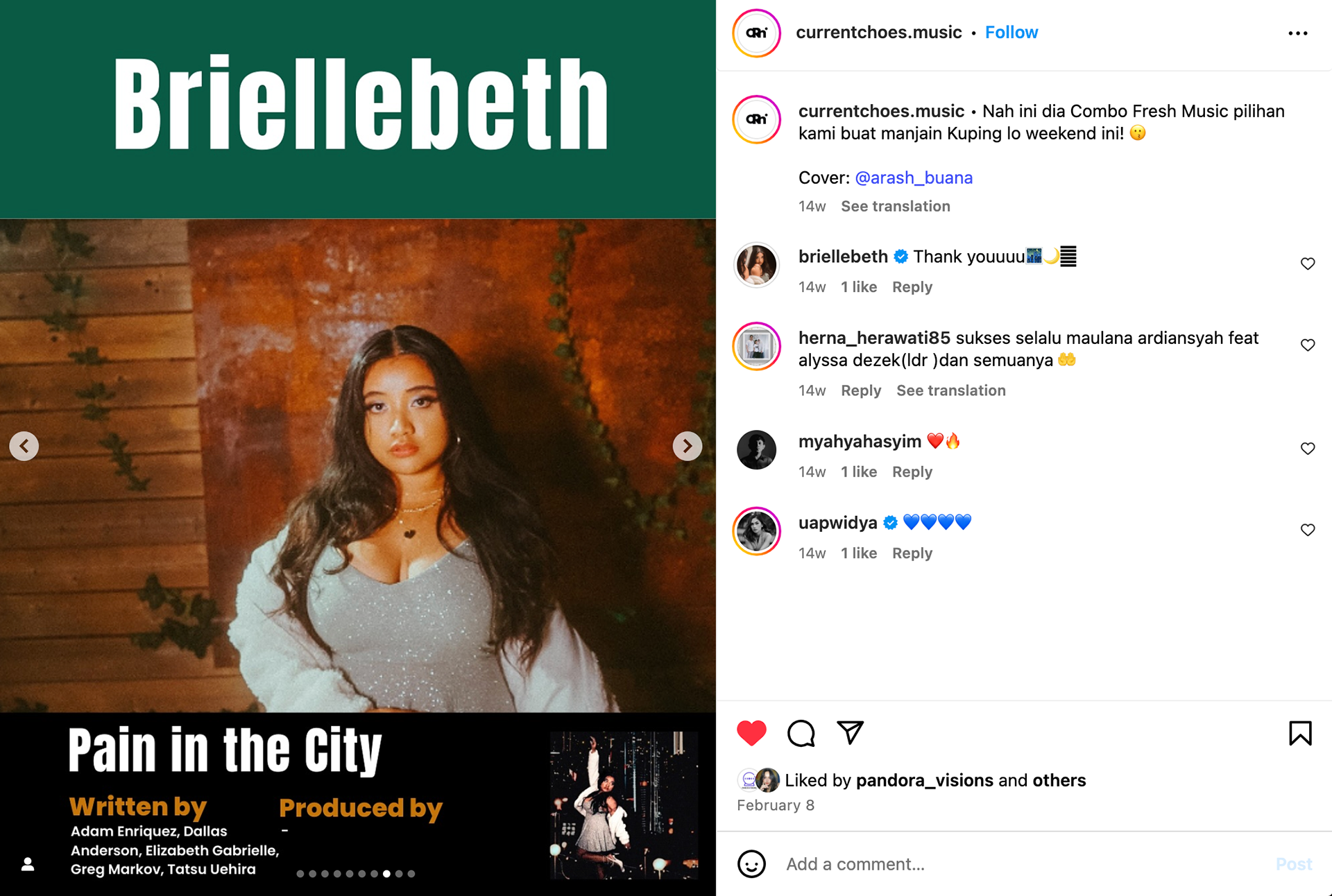
Task: Follow currentchoes.music account
Action: 1011,33
